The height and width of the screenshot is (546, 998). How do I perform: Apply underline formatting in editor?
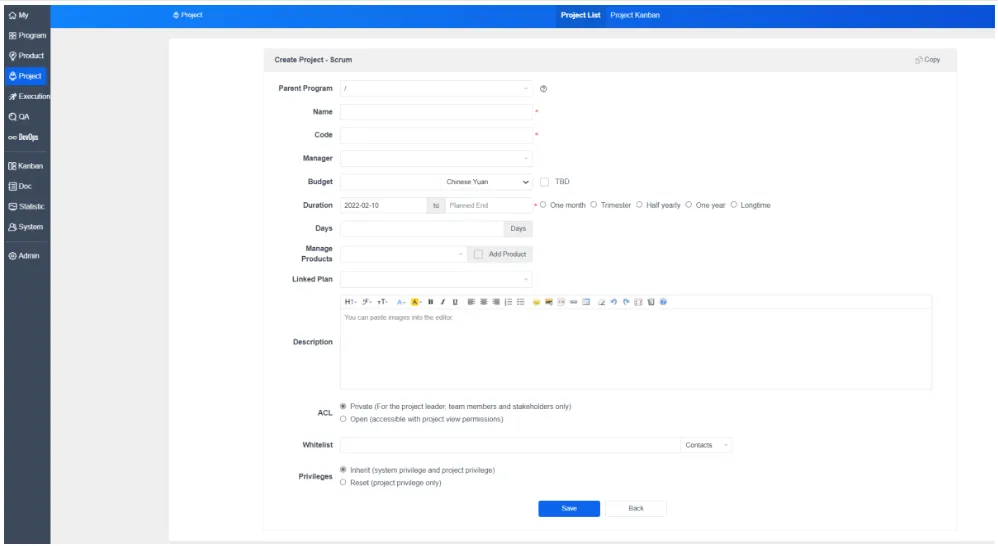[x=454, y=302]
